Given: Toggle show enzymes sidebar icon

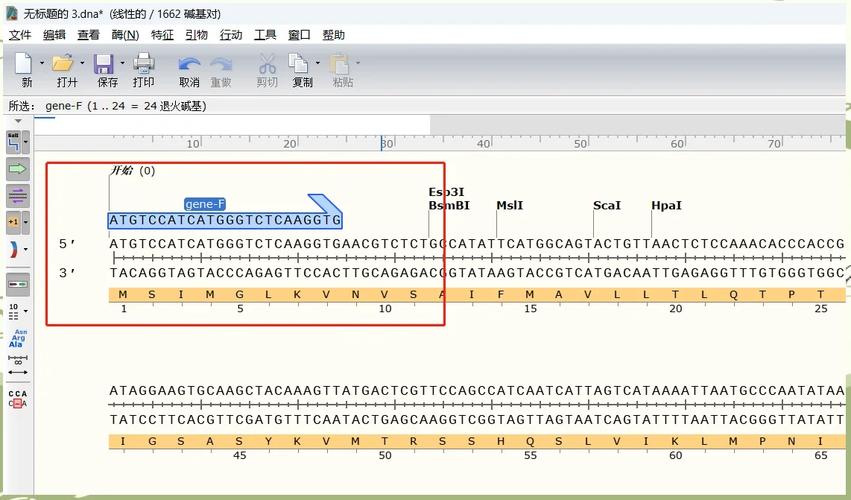Looking at the screenshot, I should (x=14, y=142).
